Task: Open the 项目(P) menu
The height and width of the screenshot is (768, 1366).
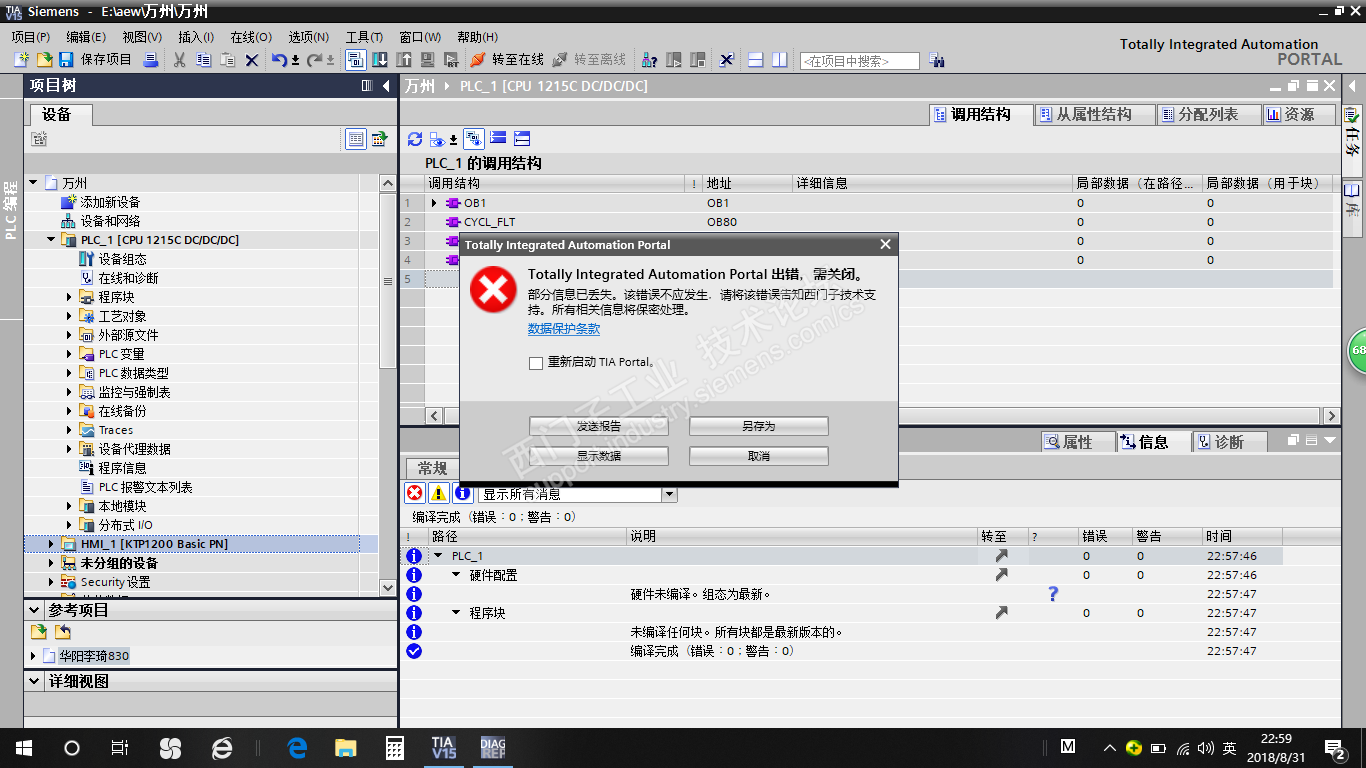Action: pyautogui.click(x=31, y=37)
